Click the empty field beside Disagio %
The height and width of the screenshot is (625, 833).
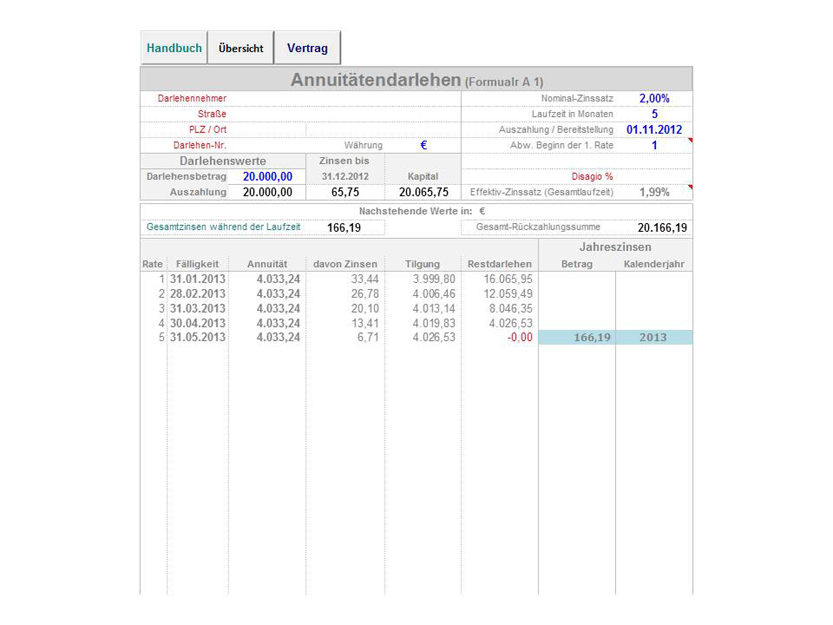pos(654,176)
